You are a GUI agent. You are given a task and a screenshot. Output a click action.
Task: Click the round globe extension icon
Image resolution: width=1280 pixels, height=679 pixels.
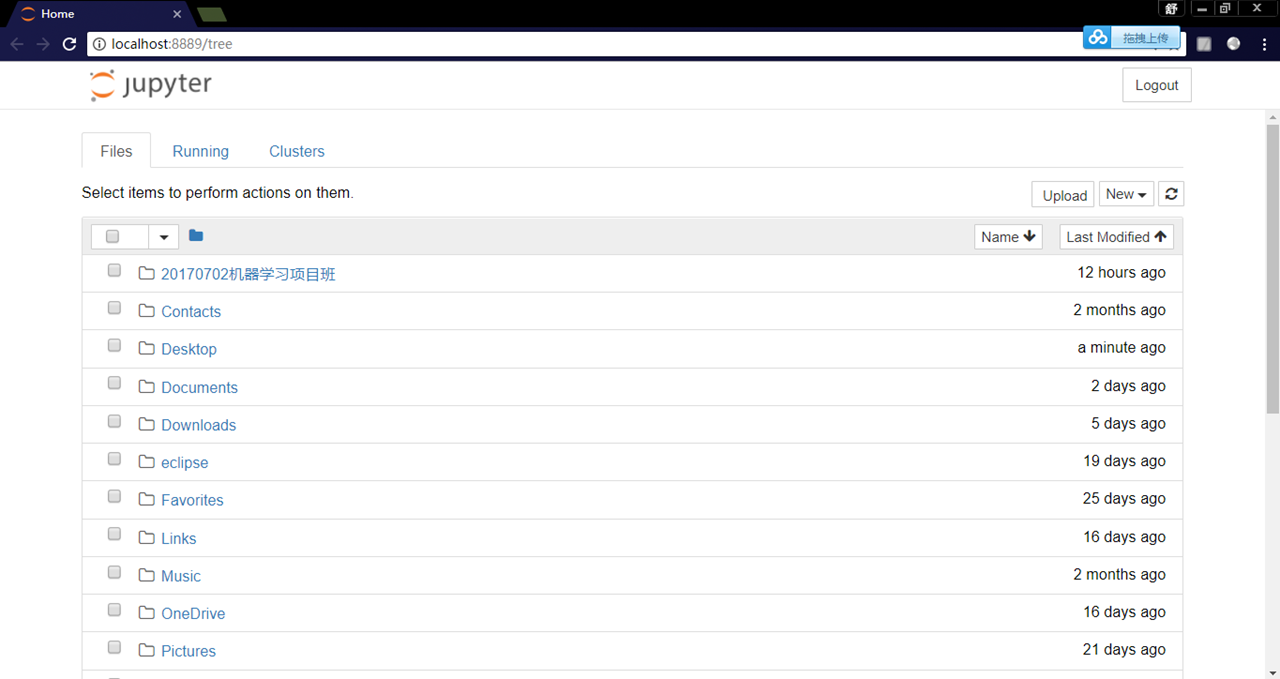click(x=1234, y=44)
